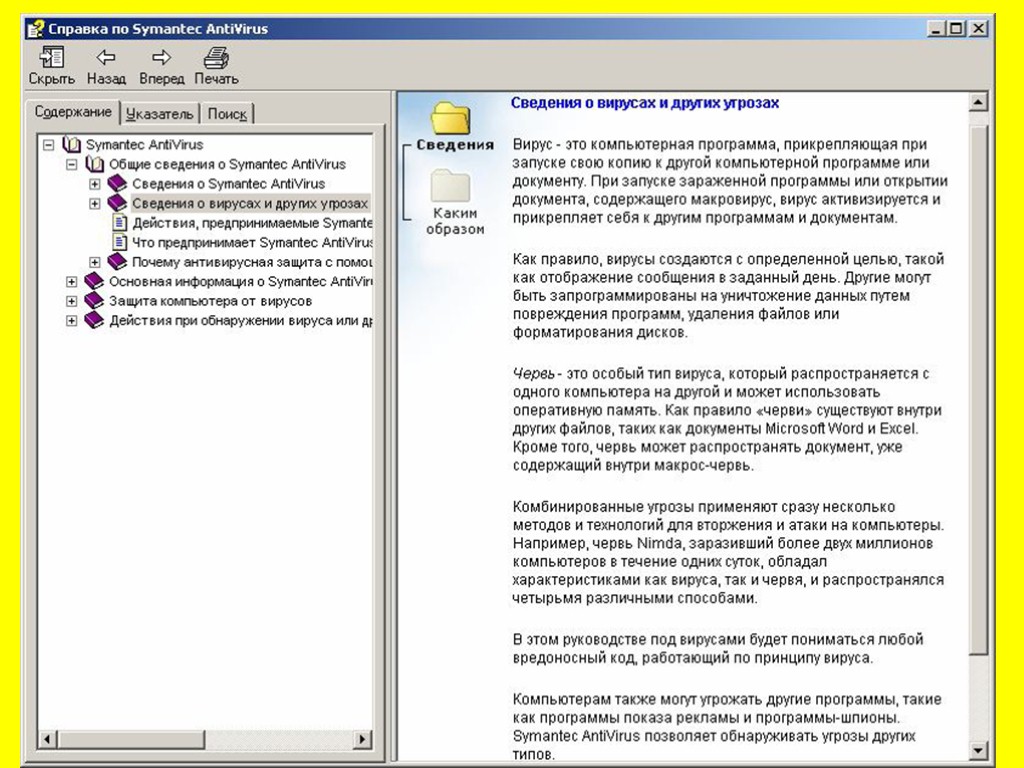1024x768 pixels.
Task: Switch to the Указатель tab
Action: [x=160, y=114]
